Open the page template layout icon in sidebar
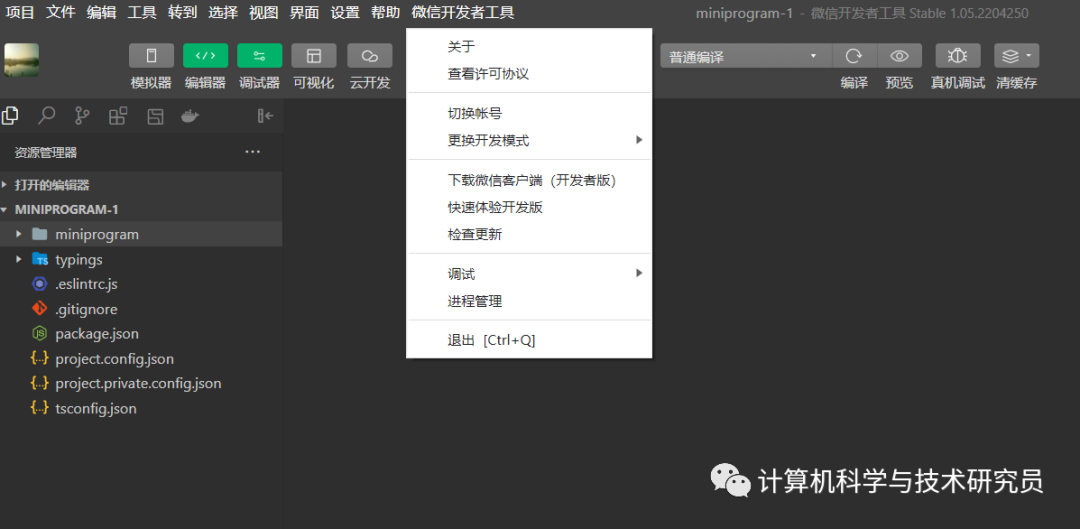 coord(155,116)
